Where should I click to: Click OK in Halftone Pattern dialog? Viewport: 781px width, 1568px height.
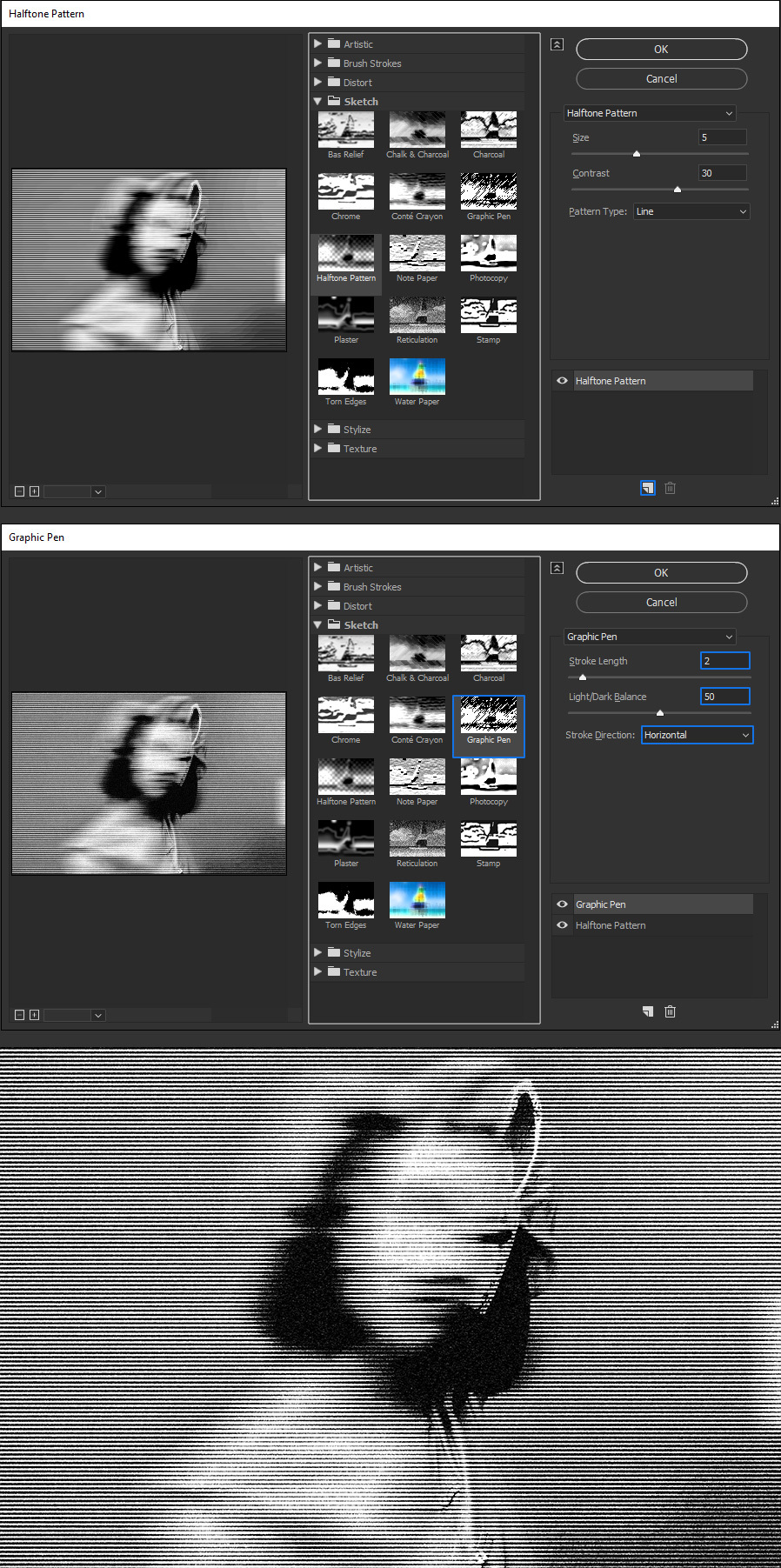661,50
